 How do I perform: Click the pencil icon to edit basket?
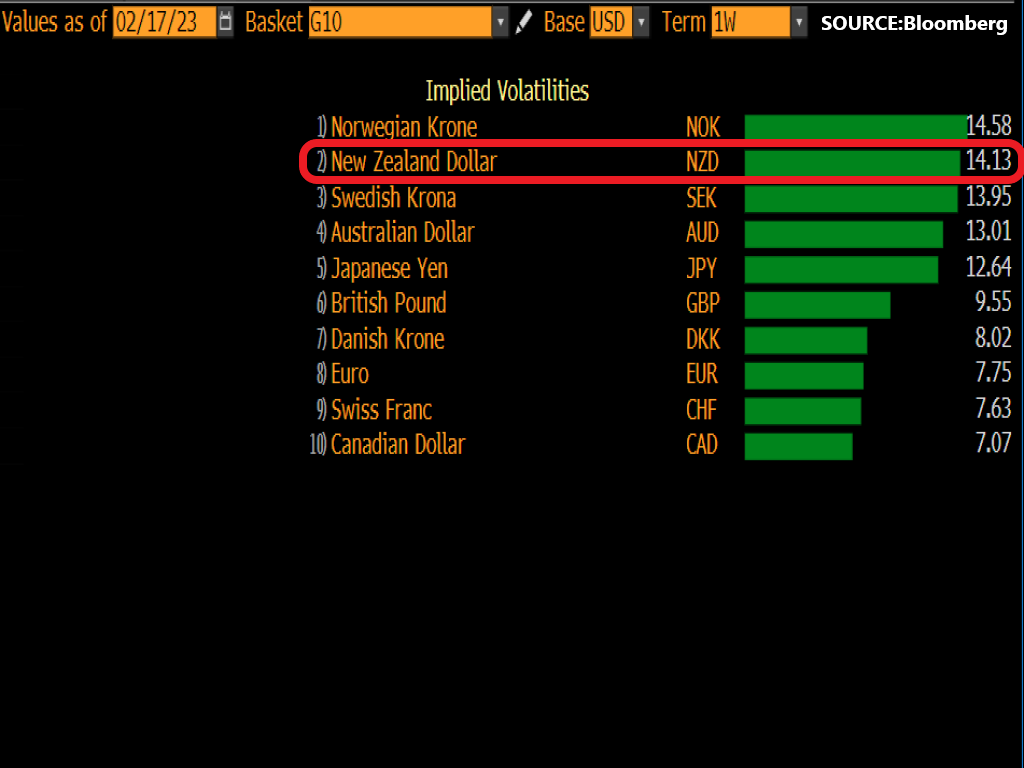(523, 22)
